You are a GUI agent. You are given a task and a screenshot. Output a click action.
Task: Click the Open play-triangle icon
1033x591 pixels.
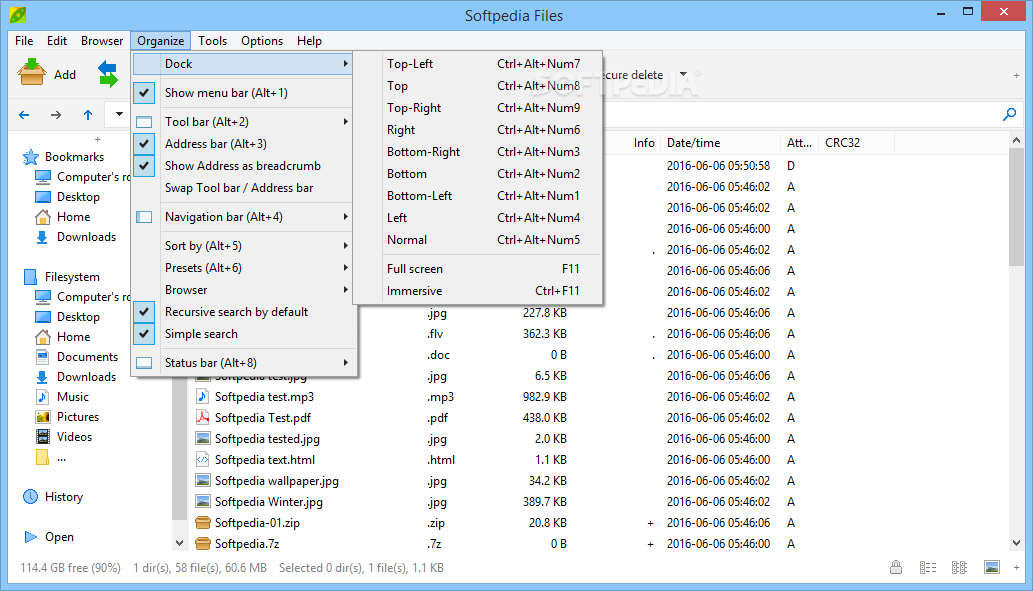coord(30,537)
